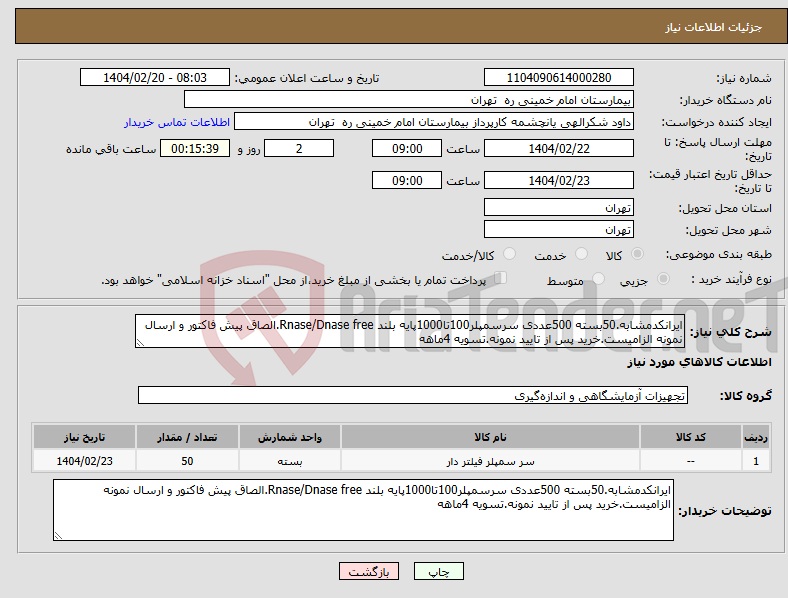Click the تعداد / مقدار column header

click(x=187, y=437)
